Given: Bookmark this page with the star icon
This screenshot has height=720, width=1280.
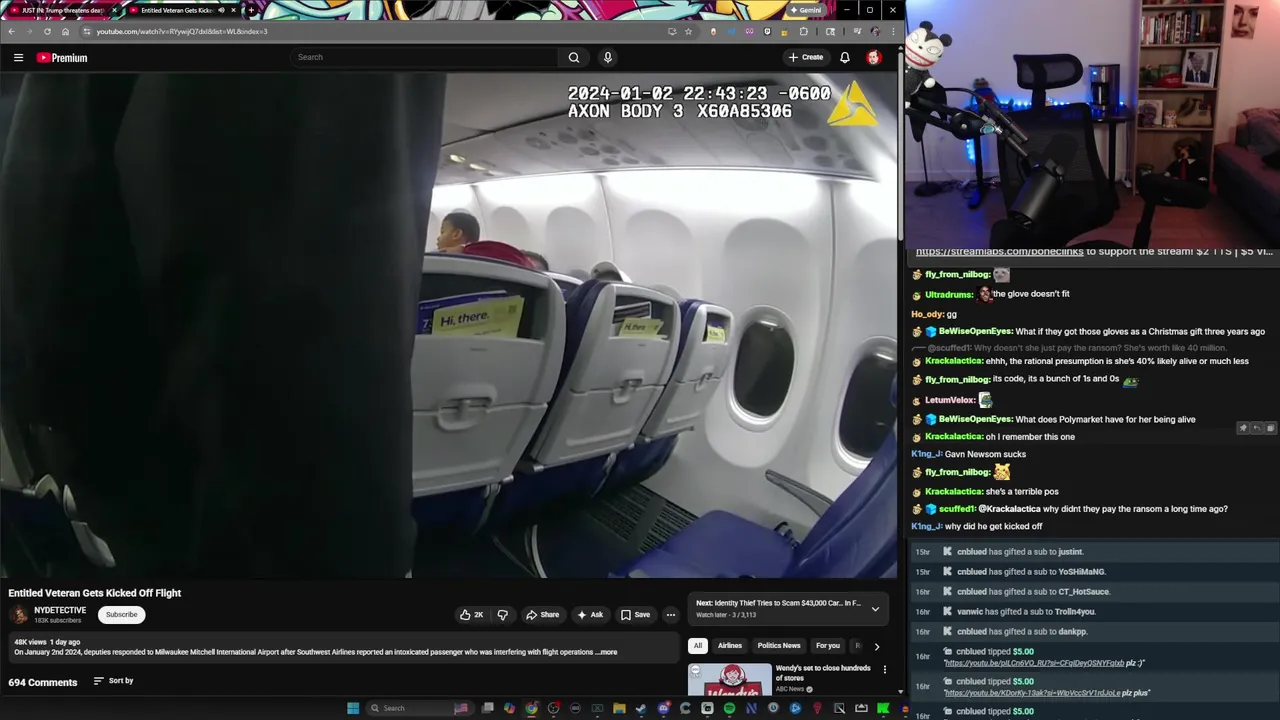Looking at the screenshot, I should tap(688, 31).
